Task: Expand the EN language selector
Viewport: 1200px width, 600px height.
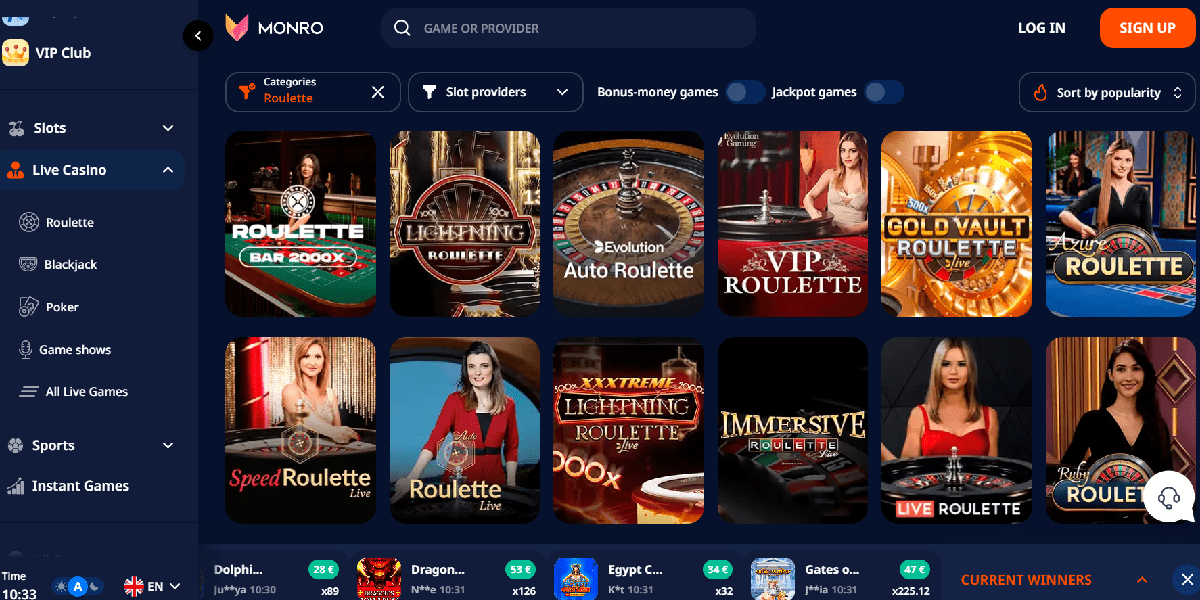Action: pos(152,586)
